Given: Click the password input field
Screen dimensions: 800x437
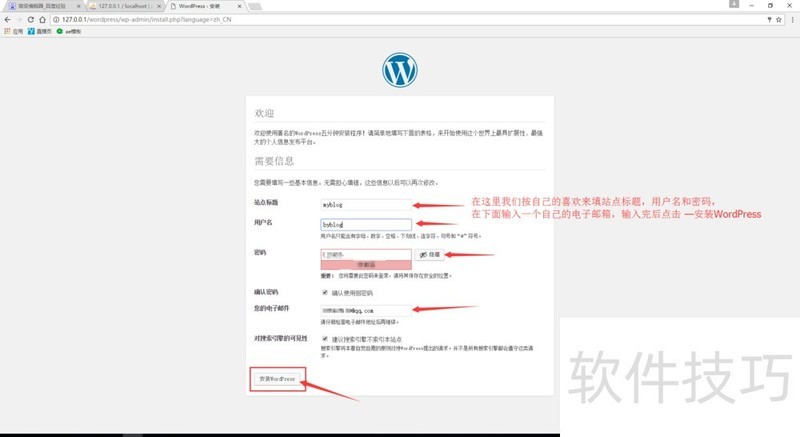Looking at the screenshot, I should pyautogui.click(x=366, y=254).
